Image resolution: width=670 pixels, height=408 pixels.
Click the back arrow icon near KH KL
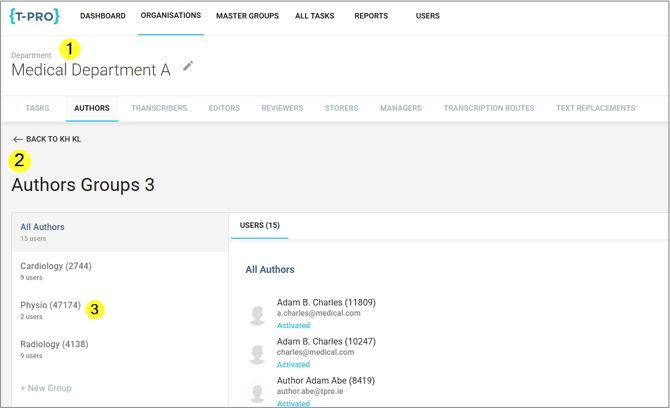[17, 139]
